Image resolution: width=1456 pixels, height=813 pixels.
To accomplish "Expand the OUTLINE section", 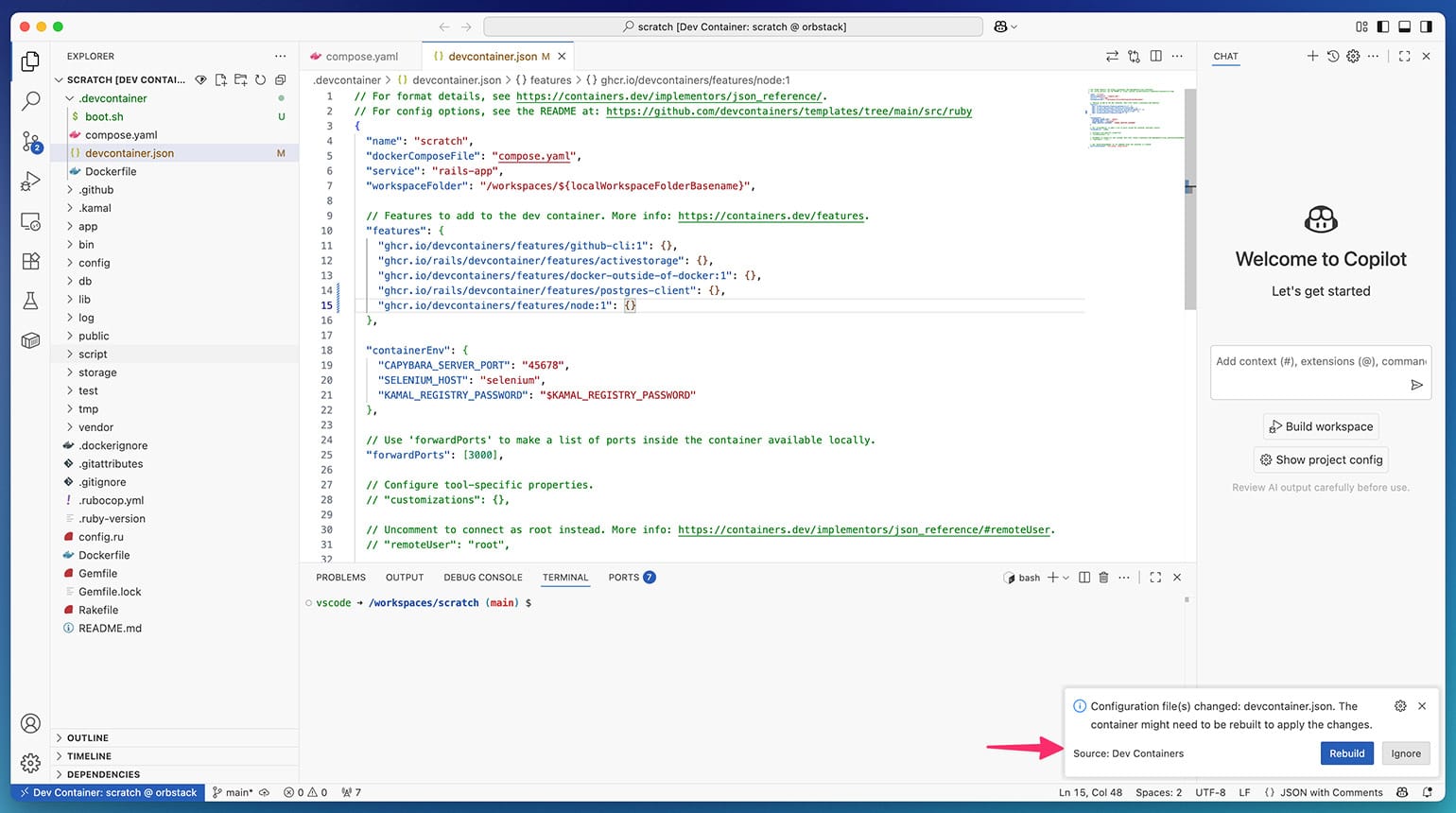I will tap(87, 737).
